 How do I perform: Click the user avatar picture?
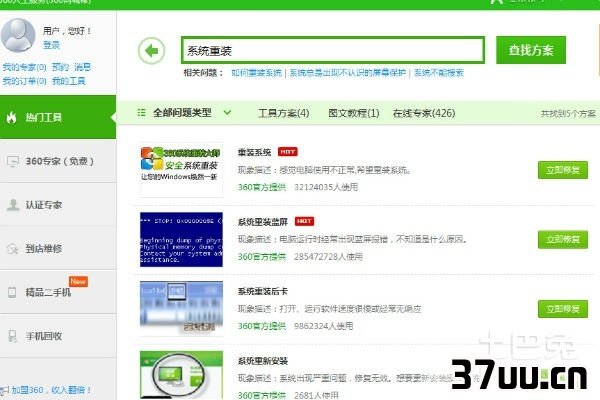click(18, 35)
